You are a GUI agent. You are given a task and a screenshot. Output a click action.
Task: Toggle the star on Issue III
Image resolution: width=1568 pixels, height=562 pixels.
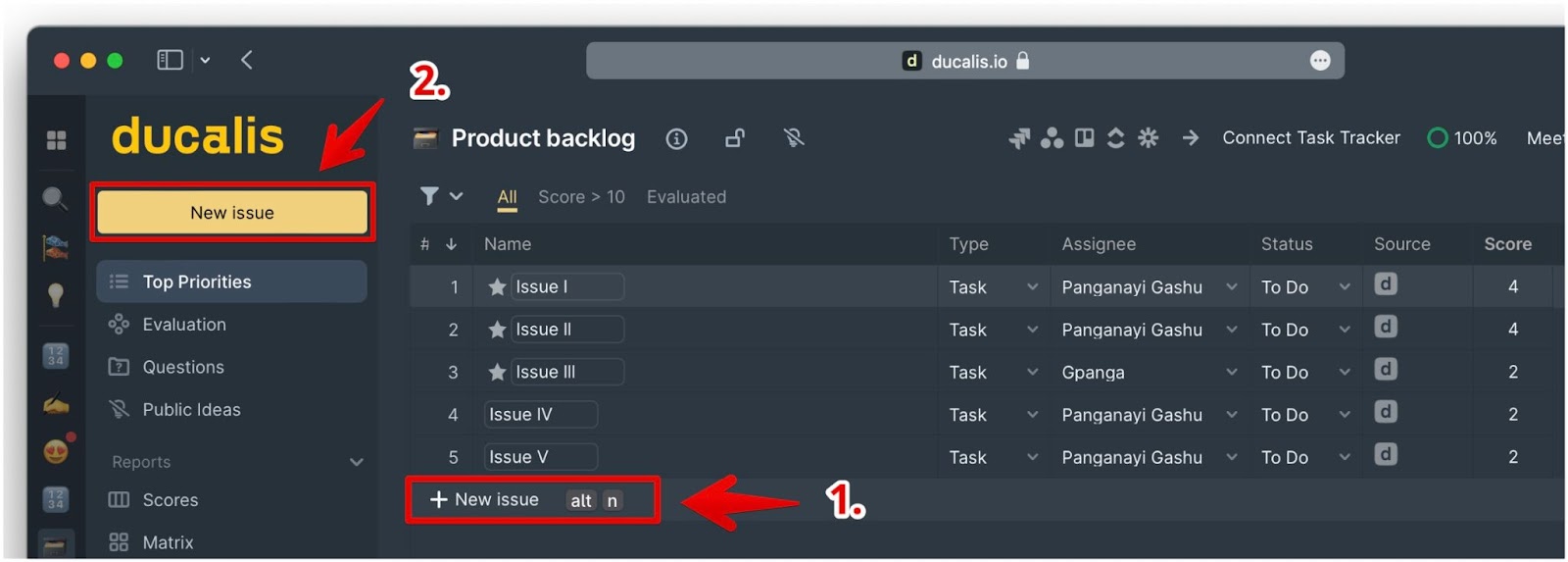(497, 372)
